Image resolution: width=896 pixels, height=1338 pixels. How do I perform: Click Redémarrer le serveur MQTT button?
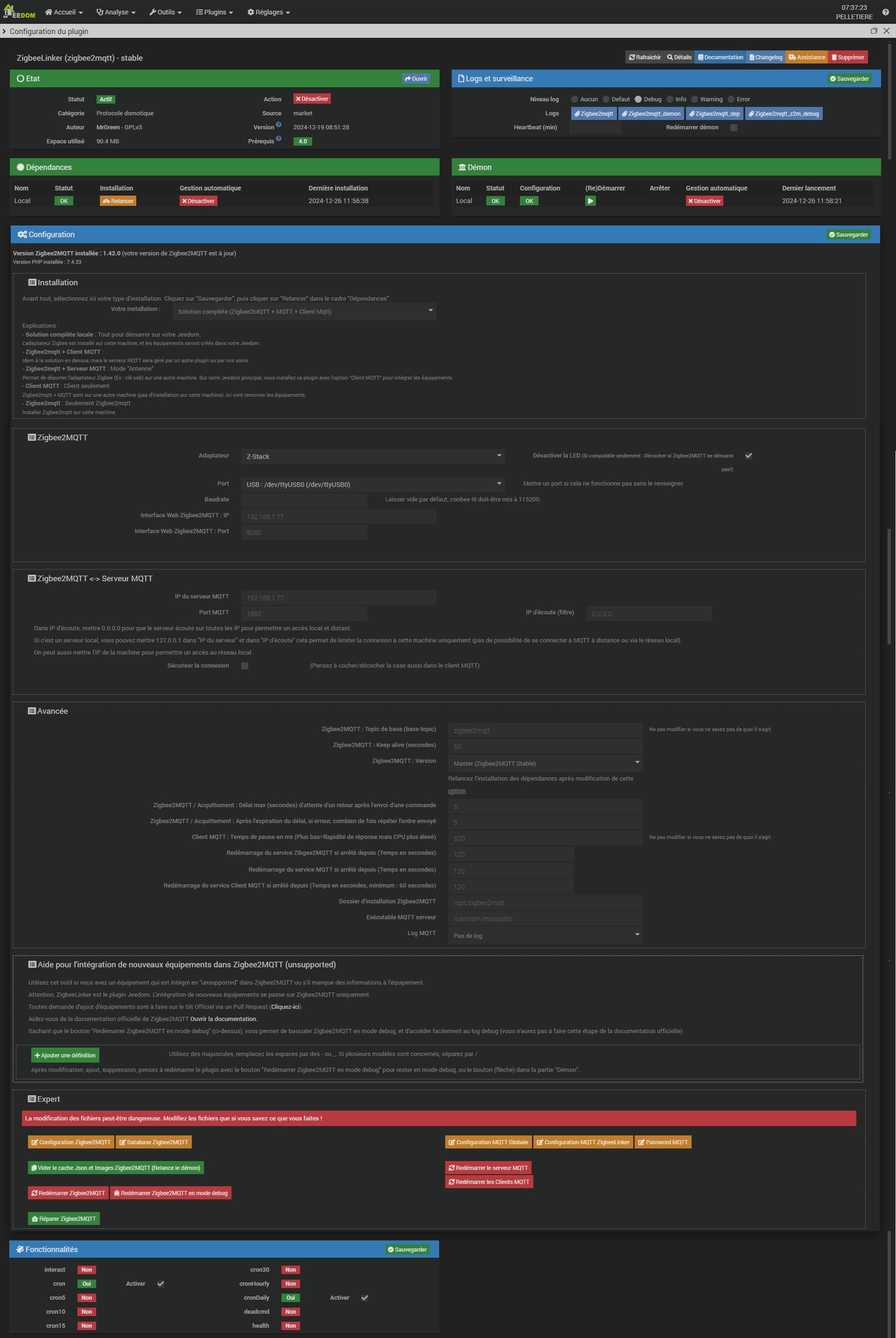488,1168
